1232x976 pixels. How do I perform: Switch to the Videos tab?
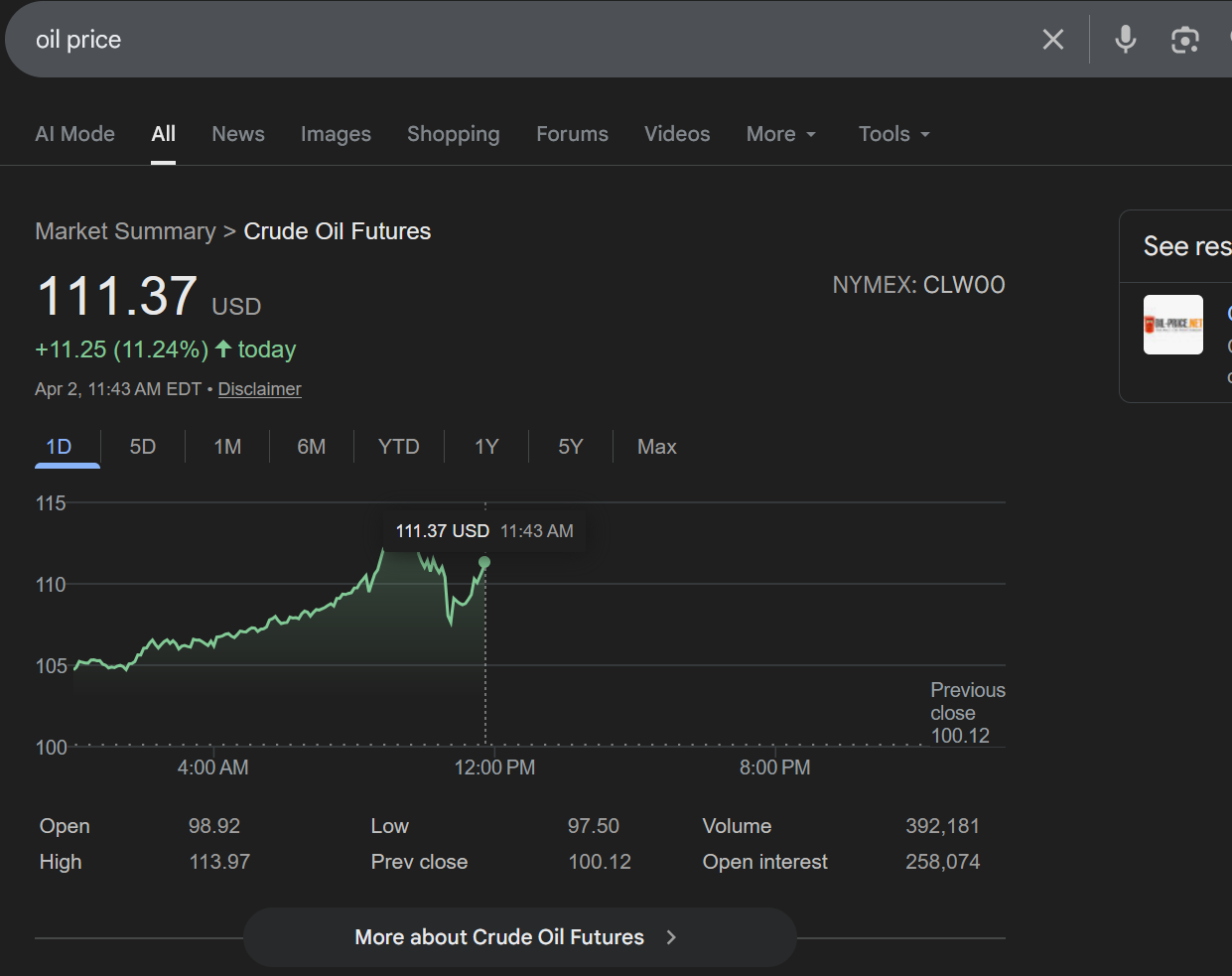pyautogui.click(x=677, y=134)
